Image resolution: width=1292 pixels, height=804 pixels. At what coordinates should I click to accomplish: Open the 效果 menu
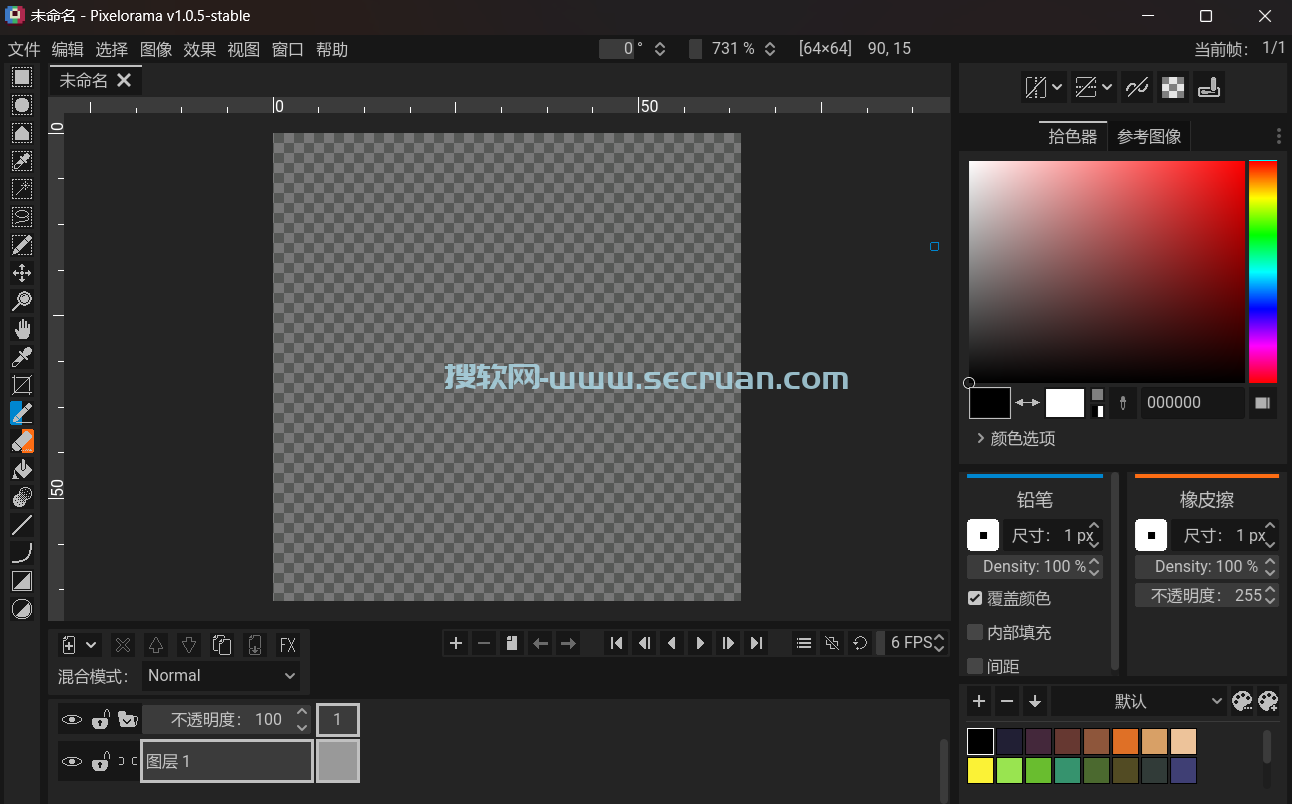click(x=200, y=49)
